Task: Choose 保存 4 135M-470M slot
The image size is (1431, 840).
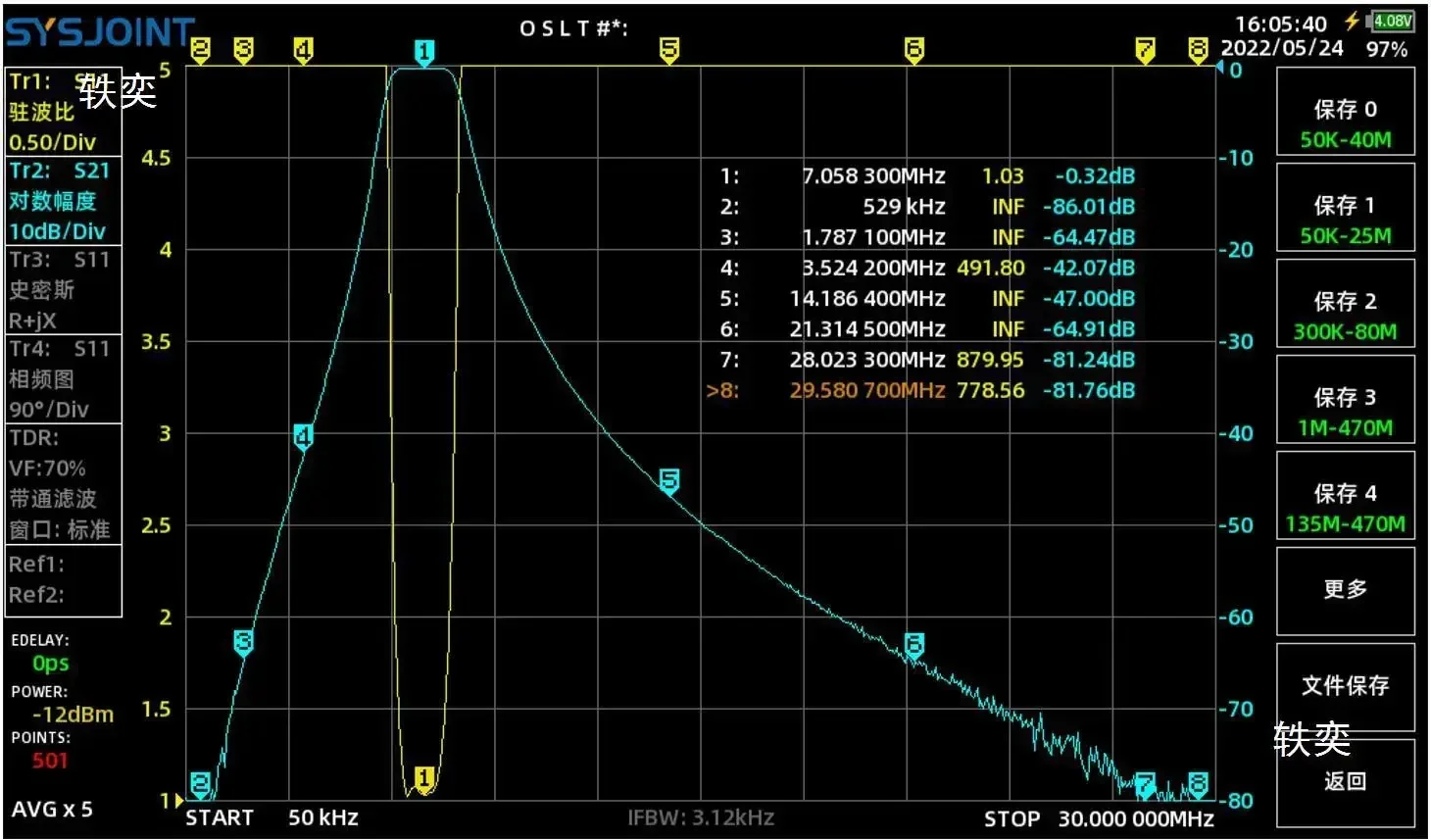Action: pyautogui.click(x=1345, y=495)
